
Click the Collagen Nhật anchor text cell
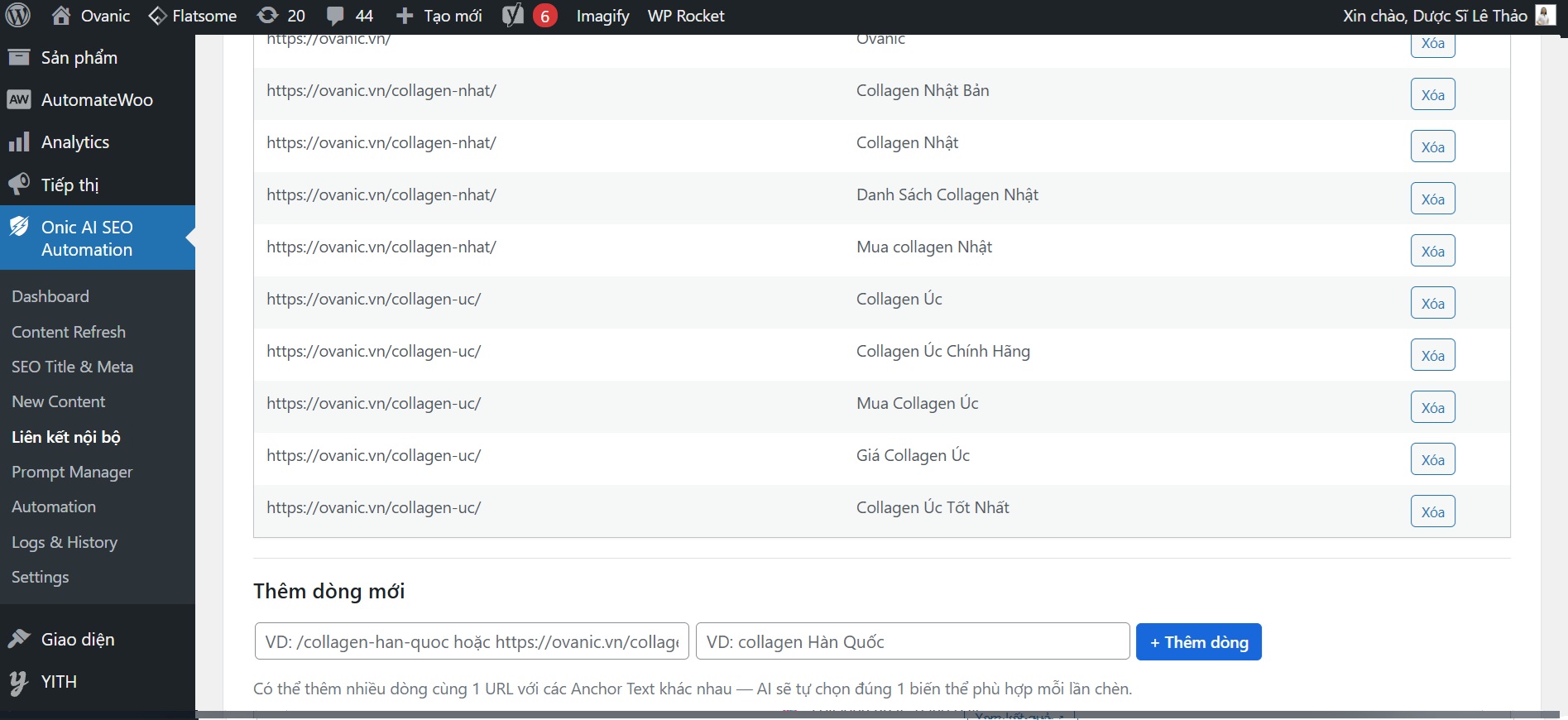907,142
